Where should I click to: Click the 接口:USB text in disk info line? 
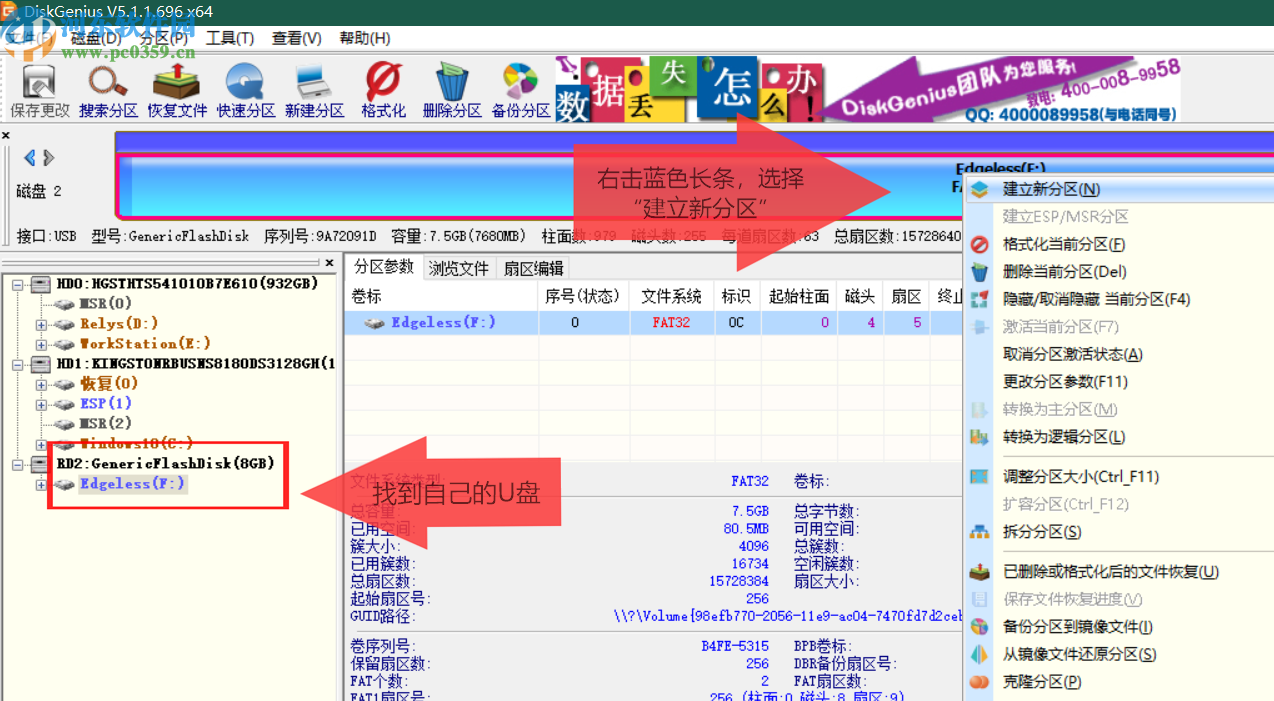[47, 237]
